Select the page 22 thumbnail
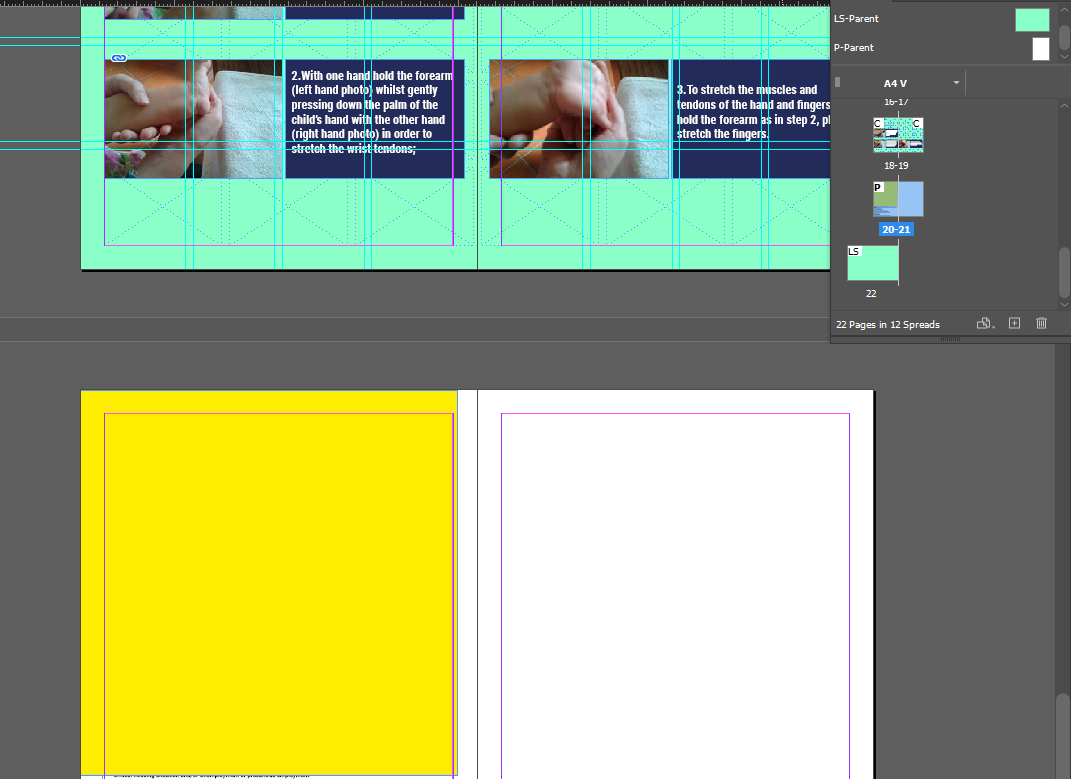This screenshot has height=779, width=1071. 872,262
